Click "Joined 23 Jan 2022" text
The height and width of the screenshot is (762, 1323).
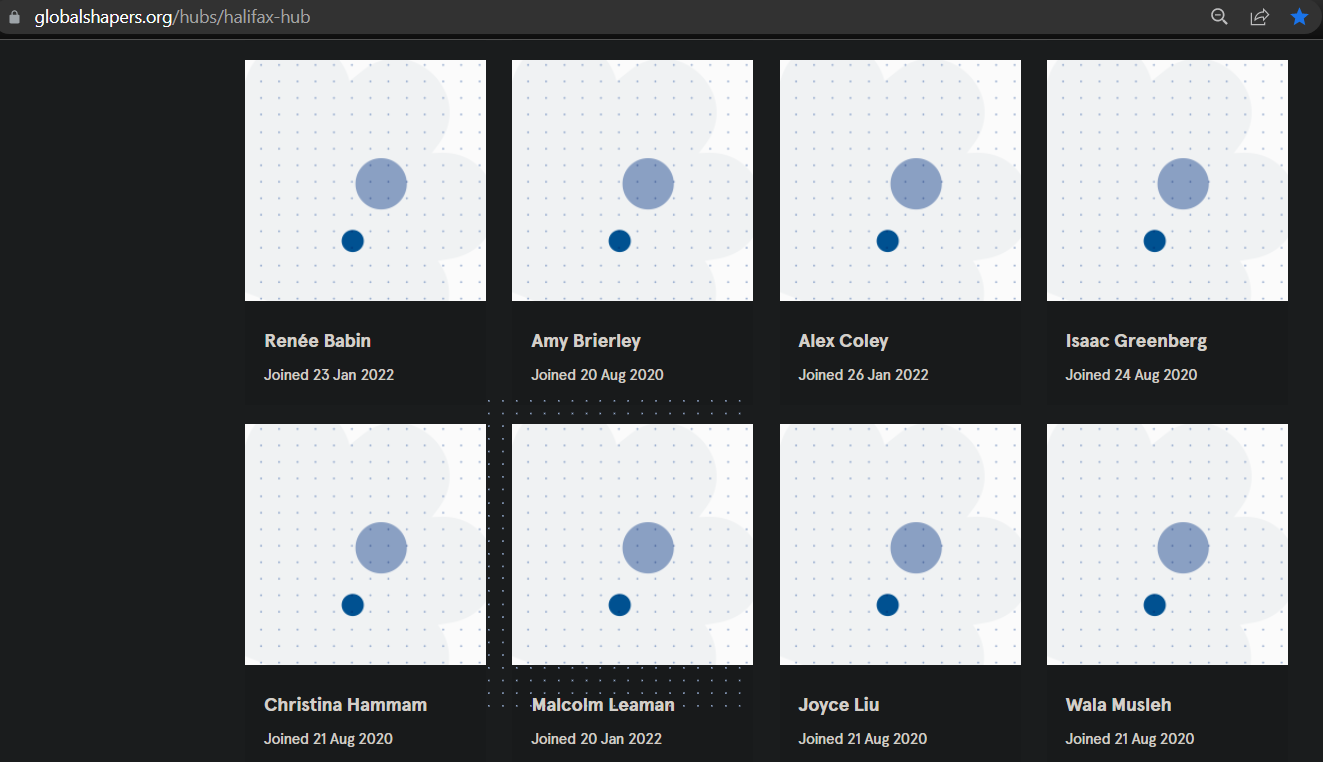tap(329, 375)
